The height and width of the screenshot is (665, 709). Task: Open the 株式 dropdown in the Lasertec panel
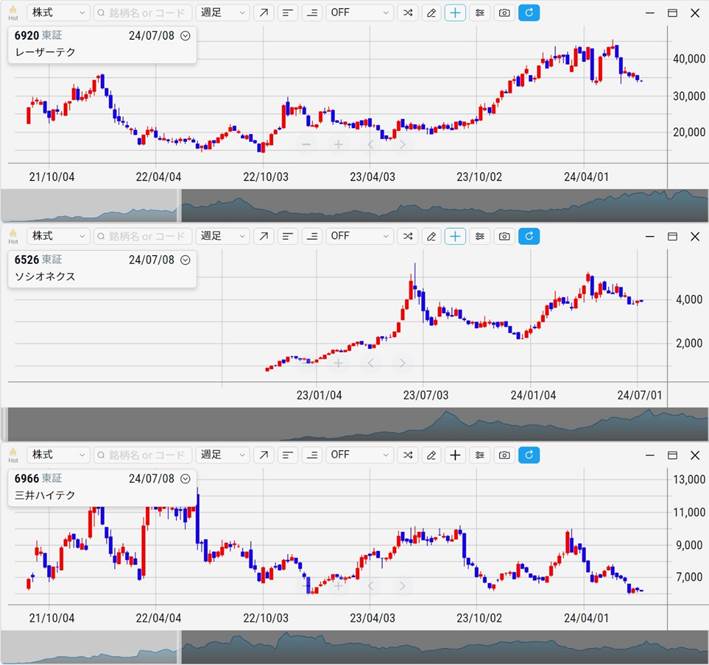point(57,13)
